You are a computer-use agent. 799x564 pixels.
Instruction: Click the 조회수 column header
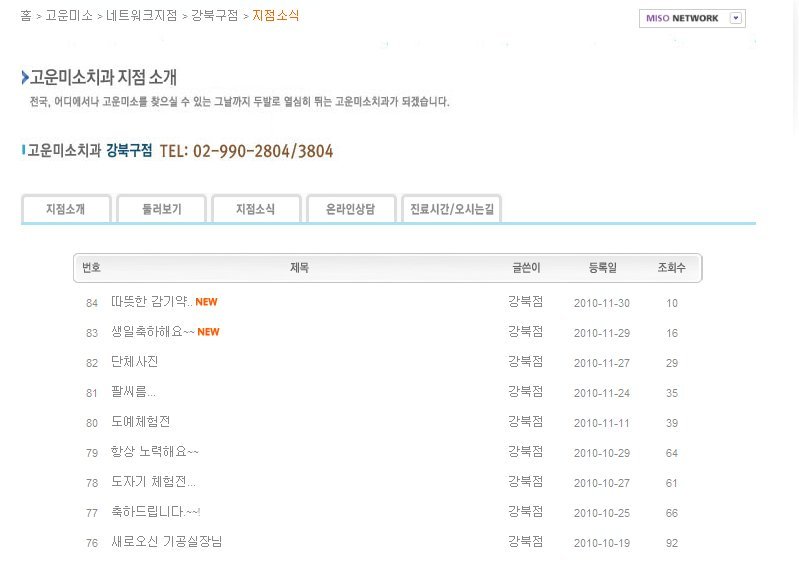click(x=672, y=267)
